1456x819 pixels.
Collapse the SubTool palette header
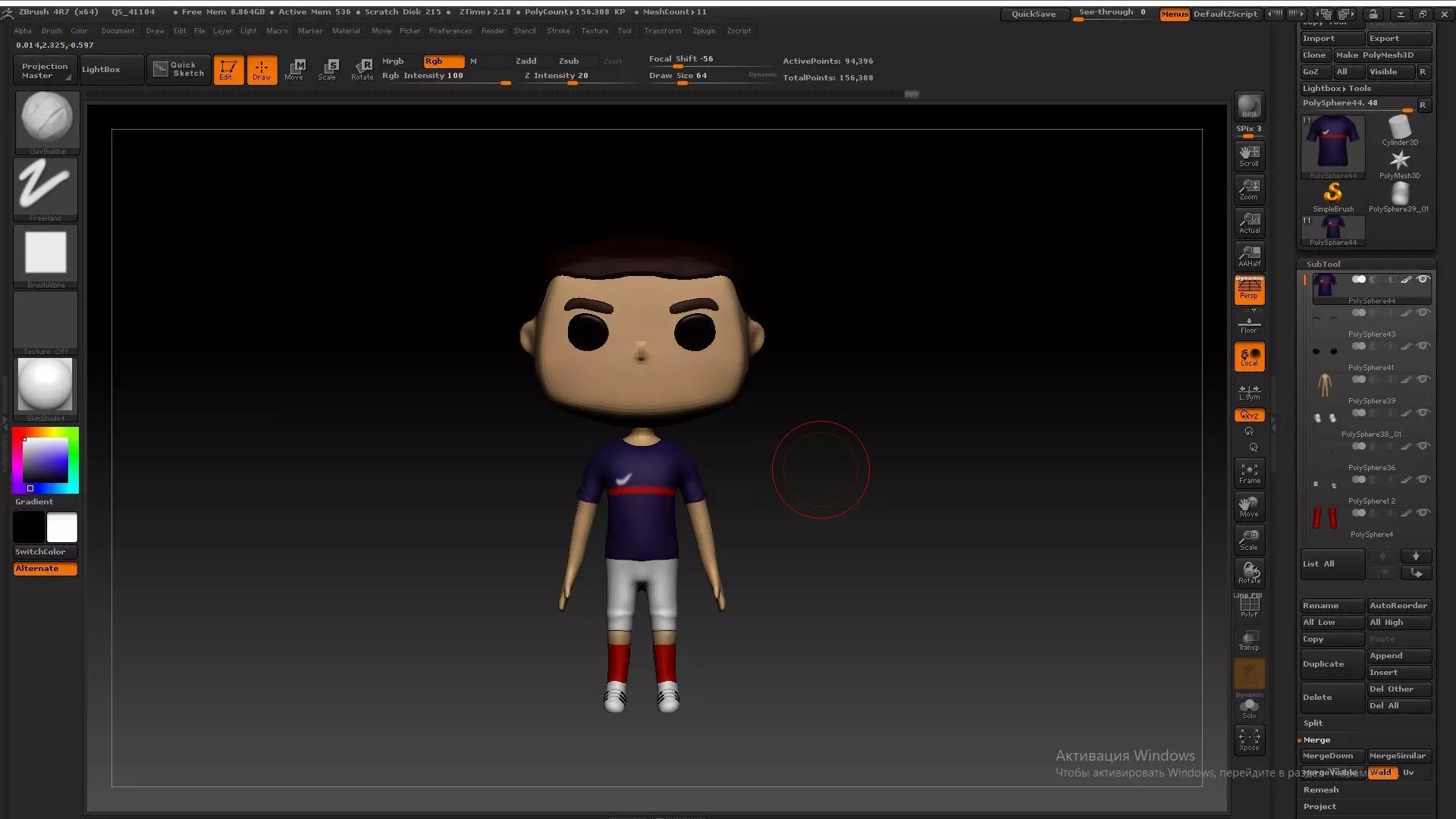pos(1323,265)
